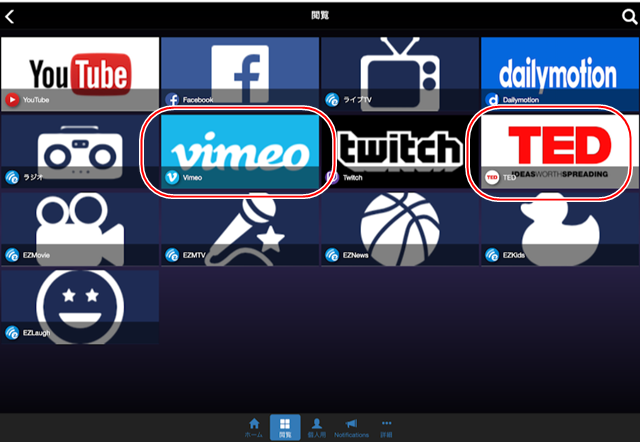Screen dimensions: 640x442
Task: Select the 閲覧 browse tab
Action: click(285, 428)
